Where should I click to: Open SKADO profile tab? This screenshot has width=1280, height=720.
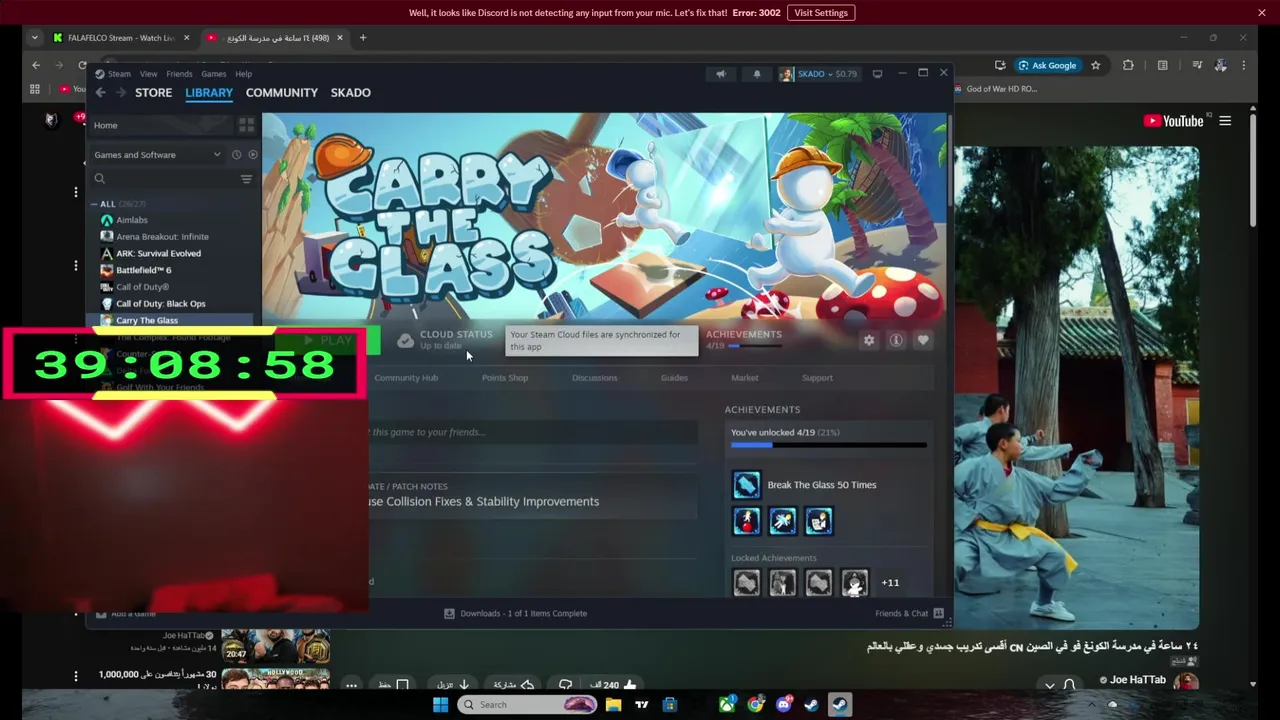point(351,93)
